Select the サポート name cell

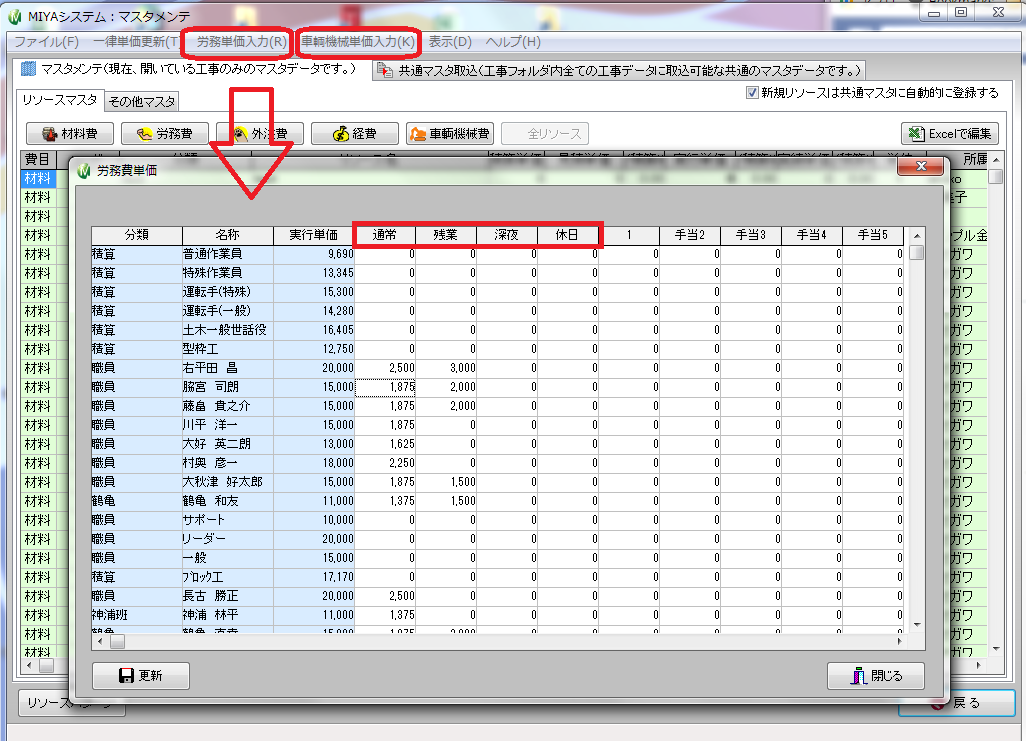tap(228, 520)
